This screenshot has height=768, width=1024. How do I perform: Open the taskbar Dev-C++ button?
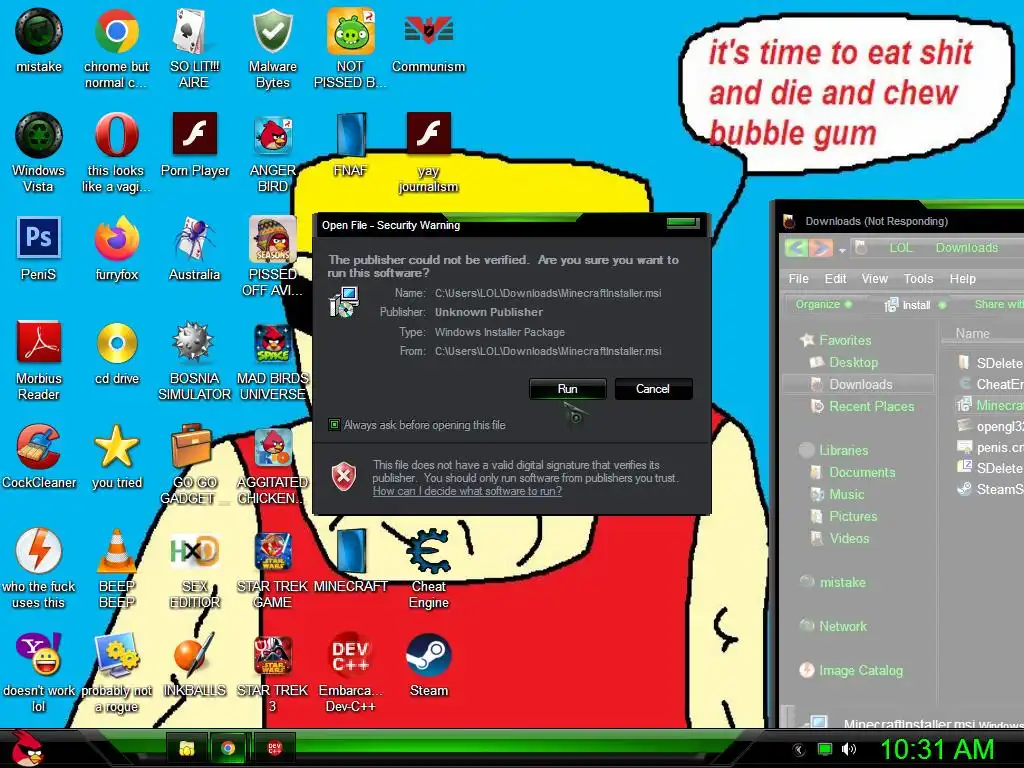(x=274, y=748)
